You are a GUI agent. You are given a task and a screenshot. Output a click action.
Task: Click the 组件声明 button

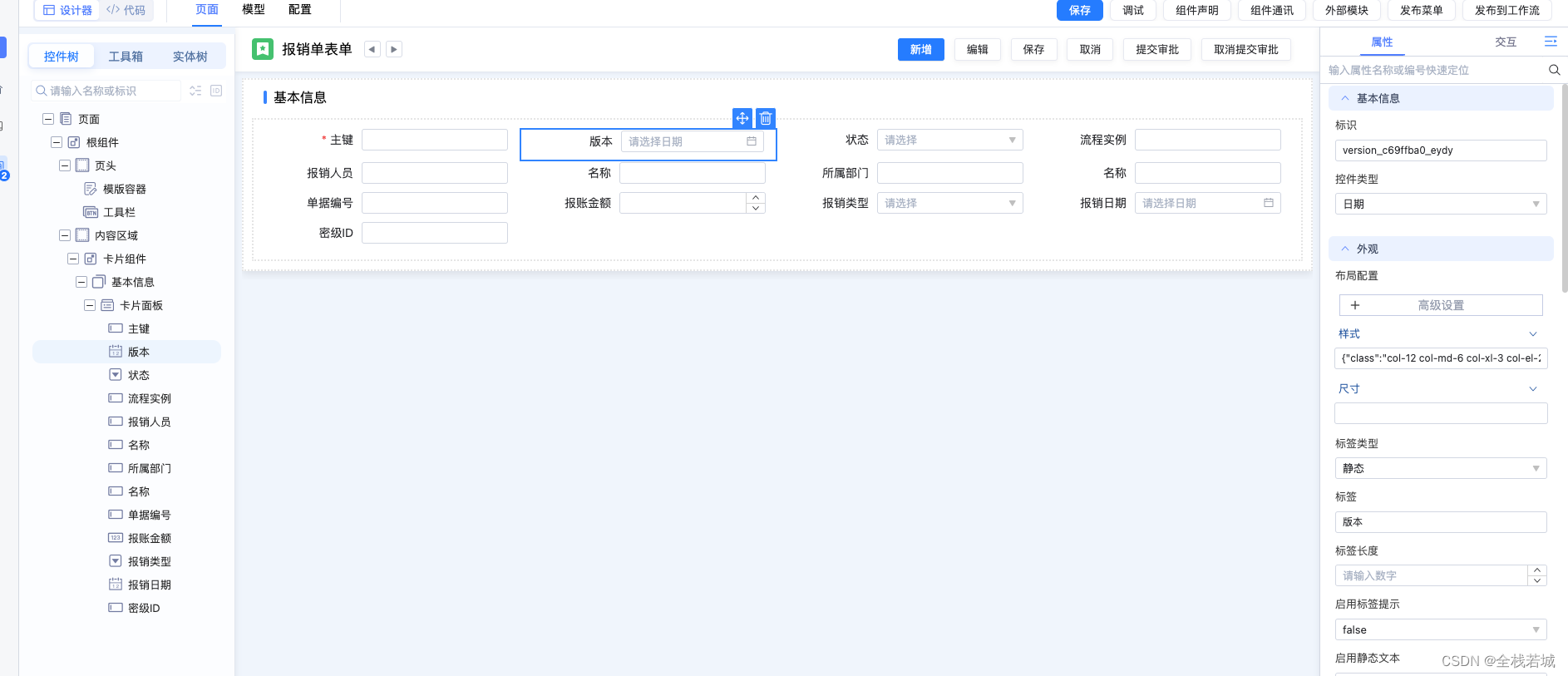pyautogui.click(x=1197, y=10)
